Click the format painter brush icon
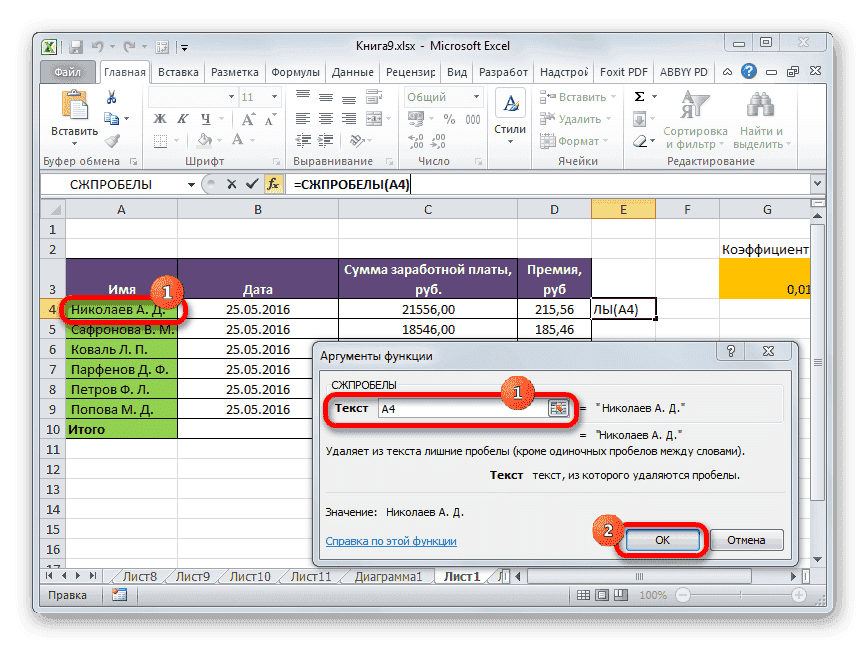Viewport: 866px width, 646px height. click(112, 140)
